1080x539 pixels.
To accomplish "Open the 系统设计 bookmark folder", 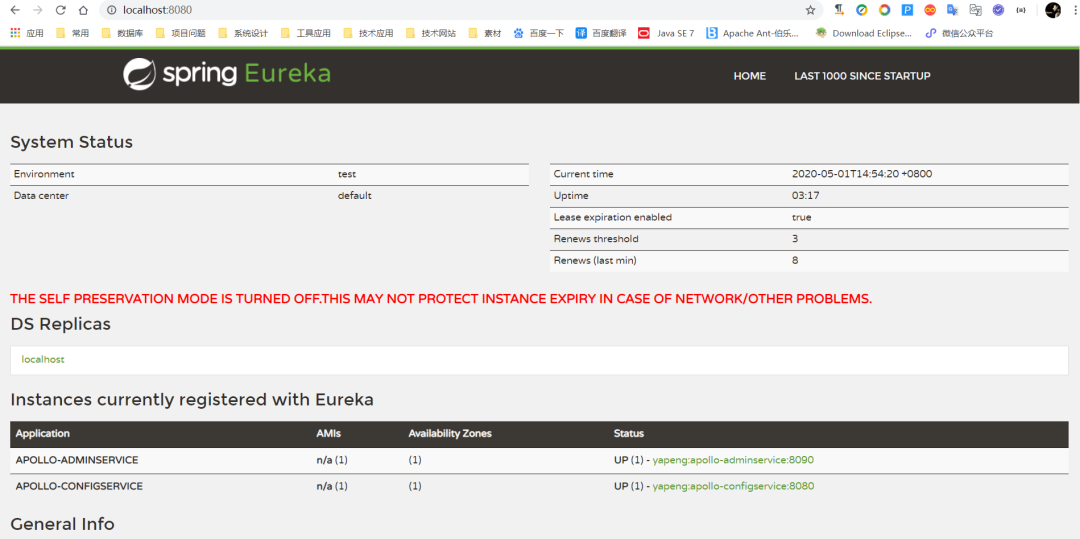I will [242, 33].
